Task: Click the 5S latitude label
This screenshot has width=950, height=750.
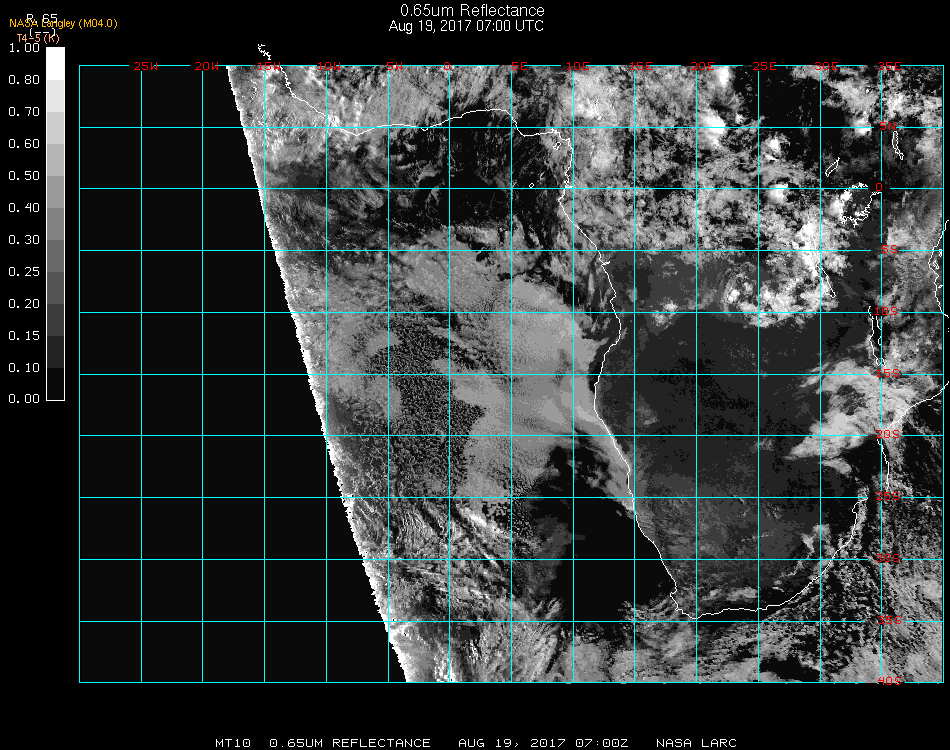Action: pyautogui.click(x=889, y=250)
